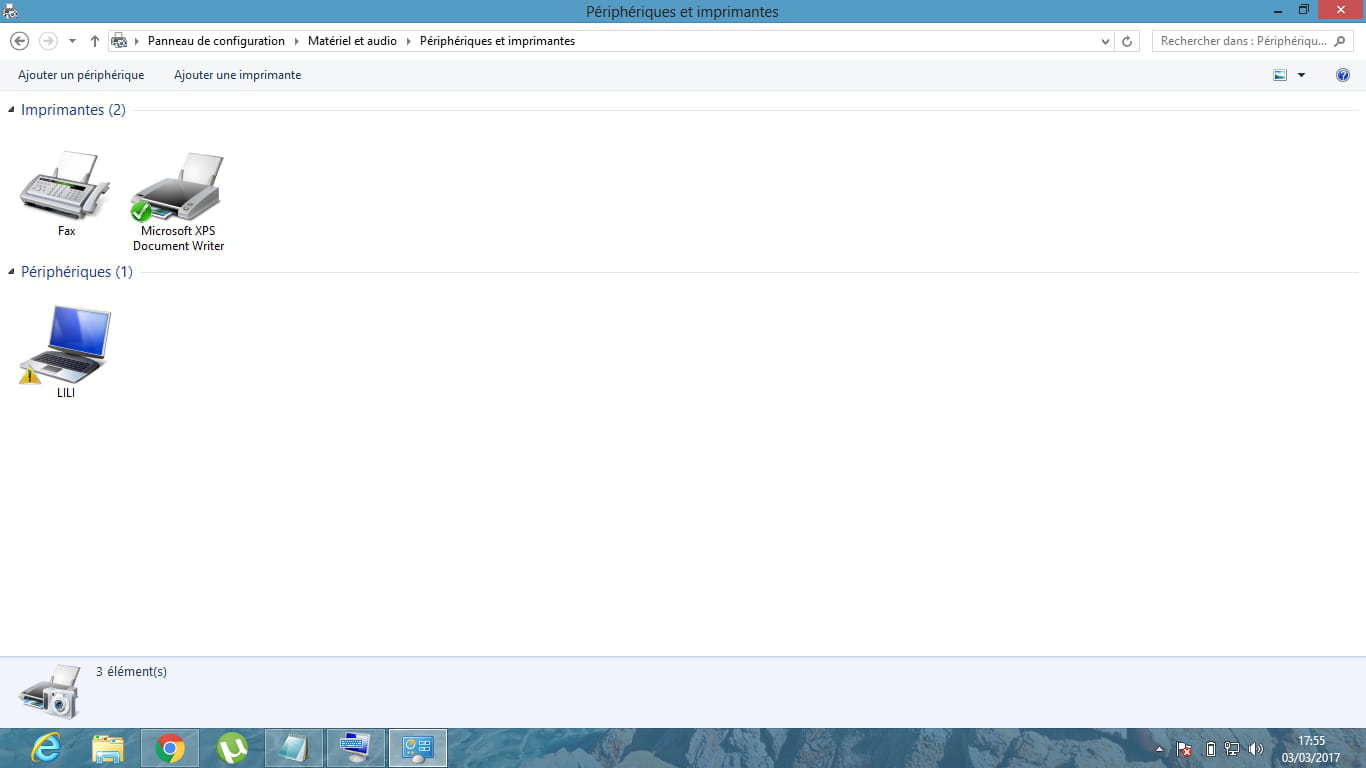The width and height of the screenshot is (1366, 768).
Task: Click Ajouter un périphérique
Action: 81,75
